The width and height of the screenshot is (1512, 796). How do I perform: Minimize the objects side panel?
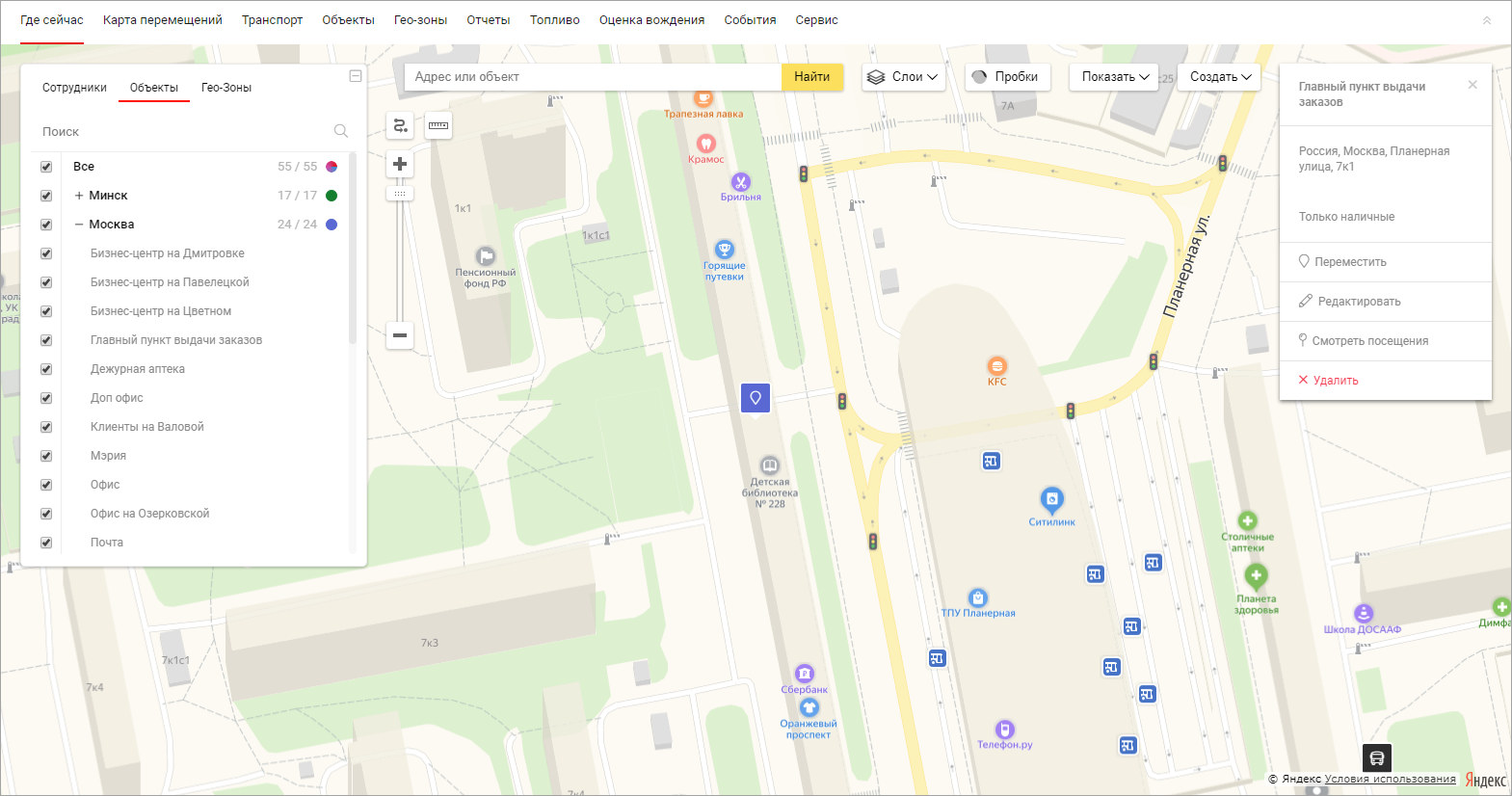pyautogui.click(x=356, y=76)
